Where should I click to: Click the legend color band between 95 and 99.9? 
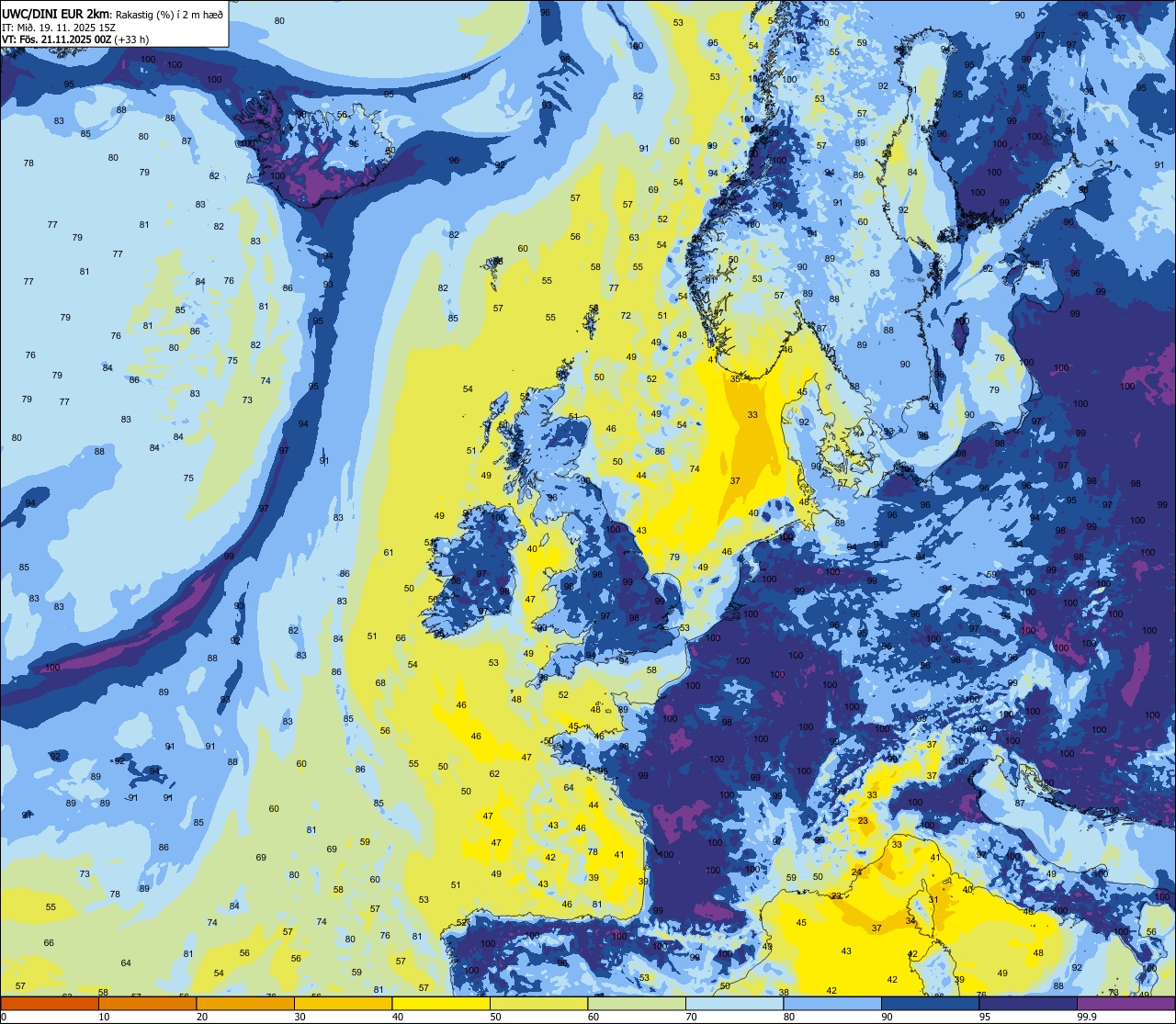pos(1028,1003)
